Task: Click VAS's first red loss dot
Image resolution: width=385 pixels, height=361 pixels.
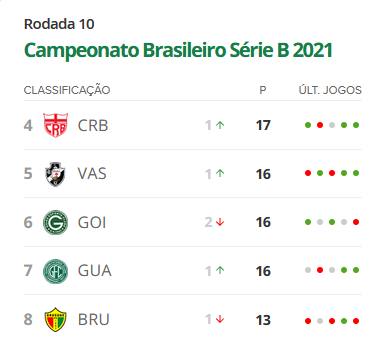Action: 308,173
